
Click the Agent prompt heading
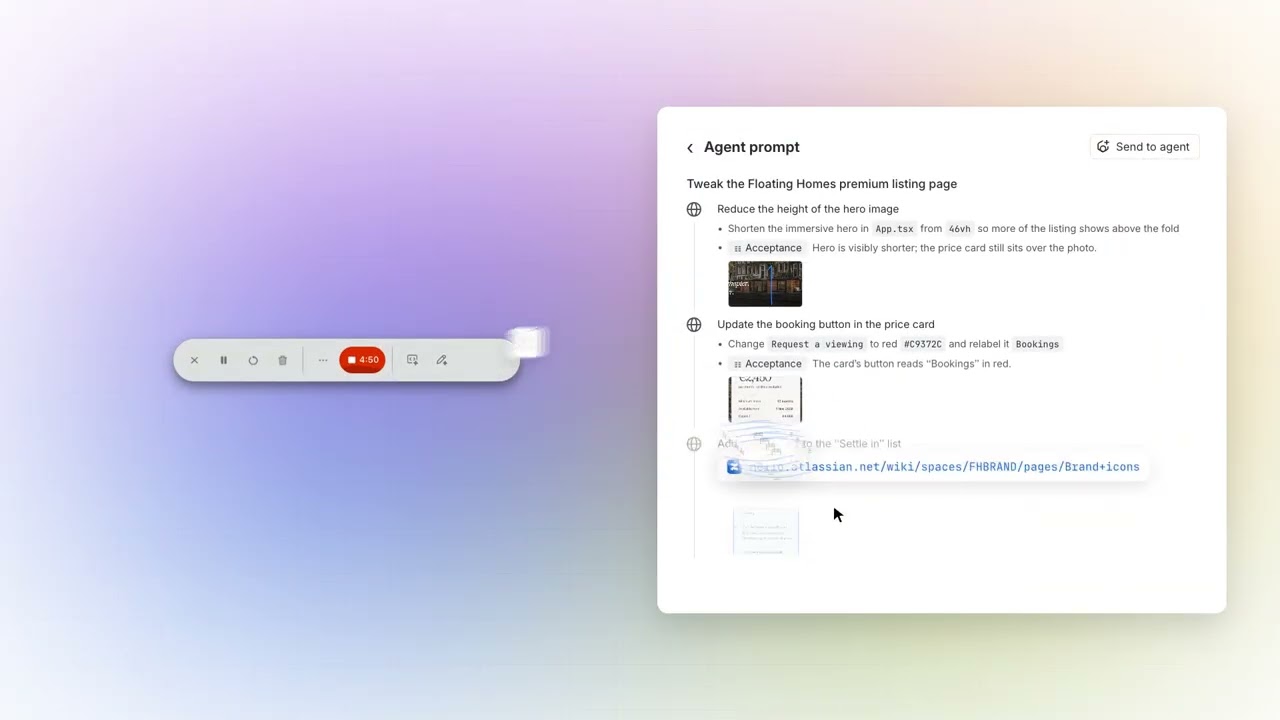752,147
